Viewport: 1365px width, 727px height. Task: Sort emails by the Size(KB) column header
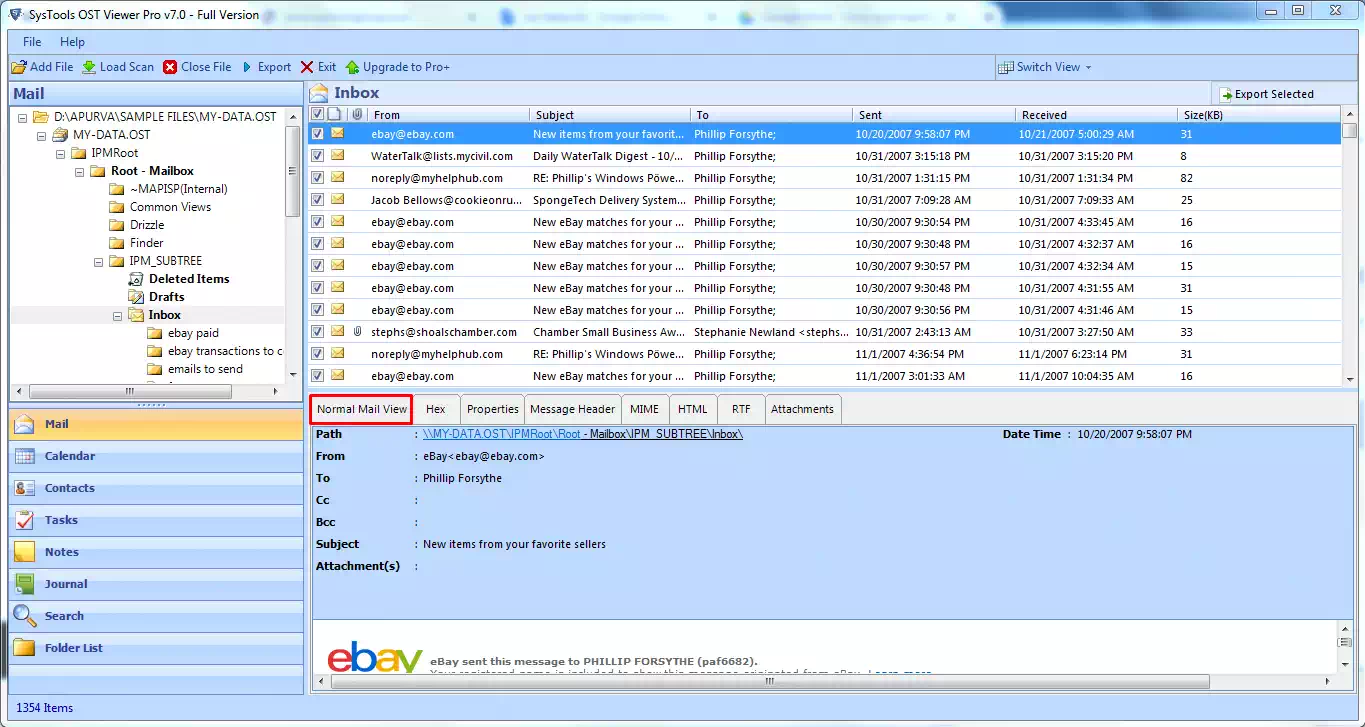pyautogui.click(x=1259, y=115)
